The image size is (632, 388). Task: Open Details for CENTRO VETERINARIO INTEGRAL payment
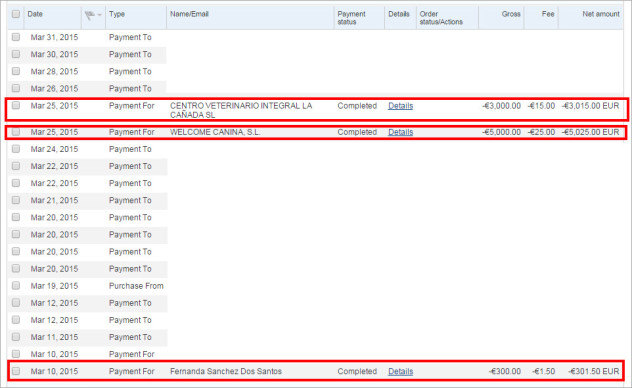[400, 106]
